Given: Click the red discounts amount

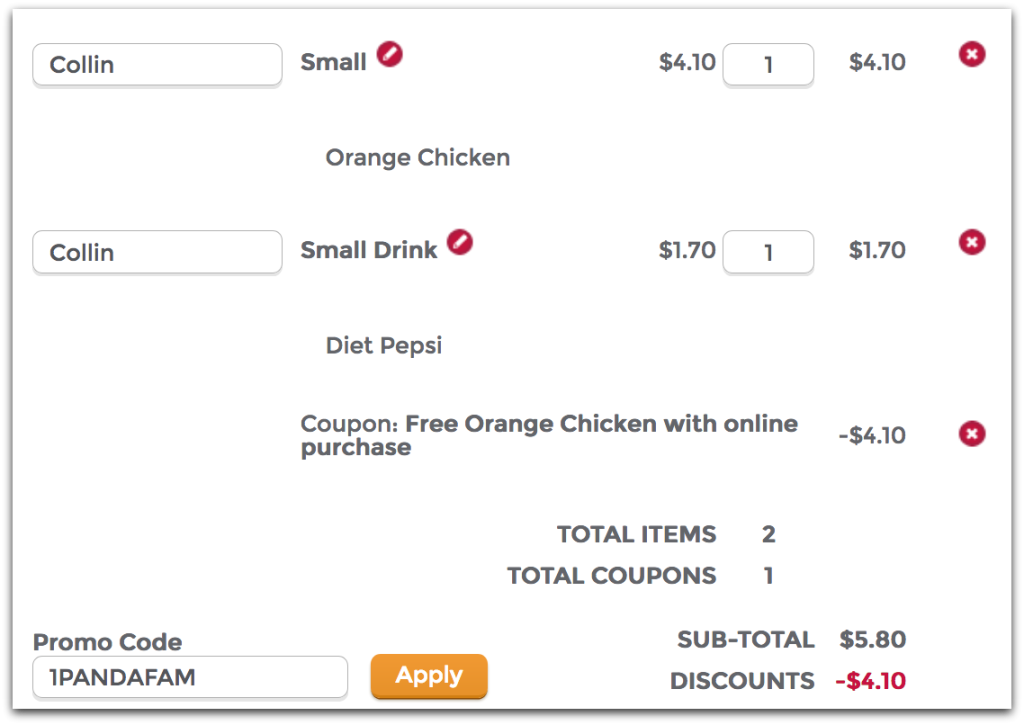Looking at the screenshot, I should [870, 682].
